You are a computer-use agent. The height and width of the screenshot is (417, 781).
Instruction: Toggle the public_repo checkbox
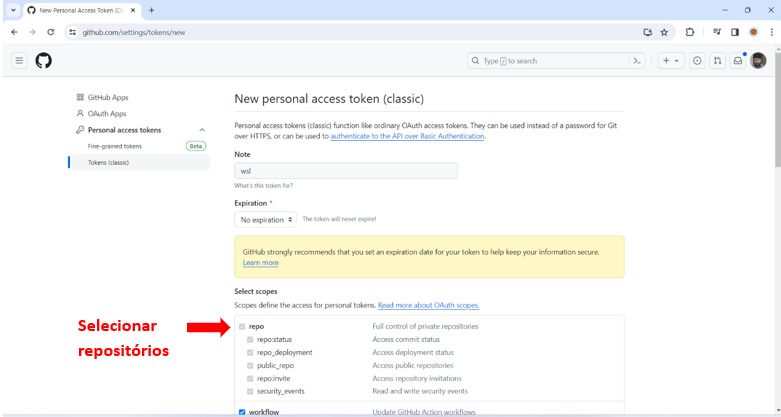250,365
